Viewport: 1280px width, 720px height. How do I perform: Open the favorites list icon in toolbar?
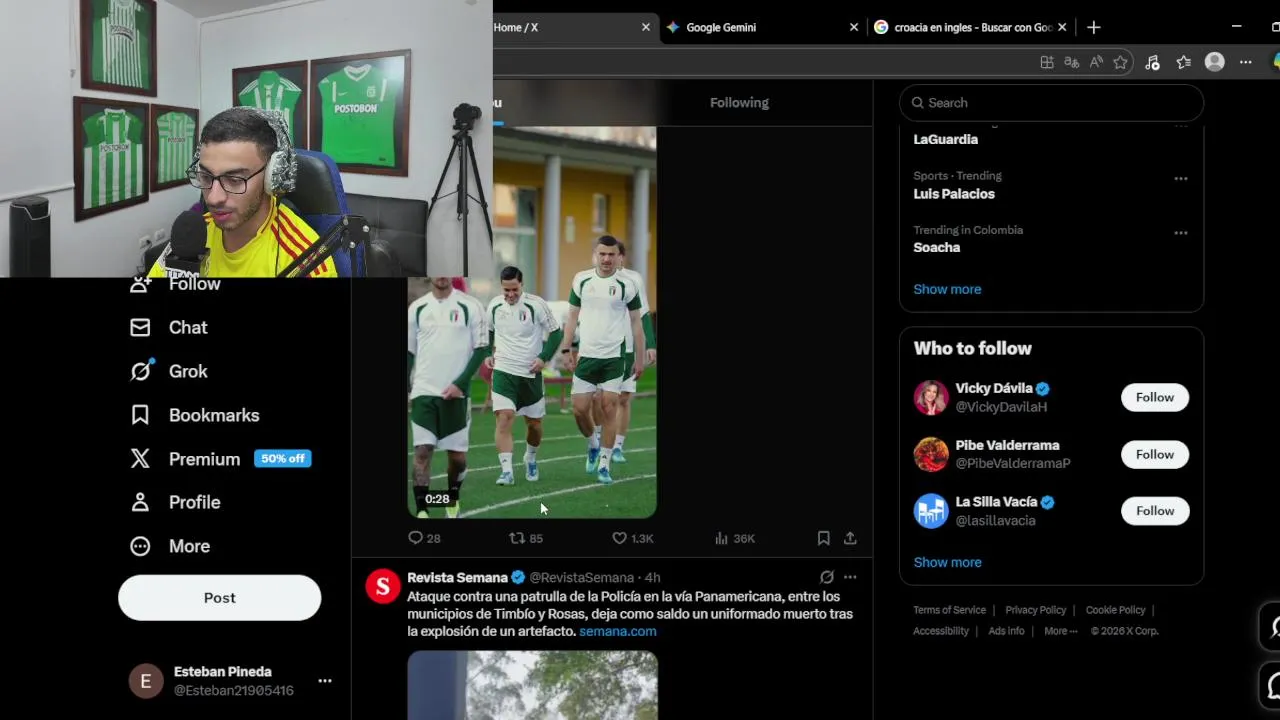click(1183, 62)
